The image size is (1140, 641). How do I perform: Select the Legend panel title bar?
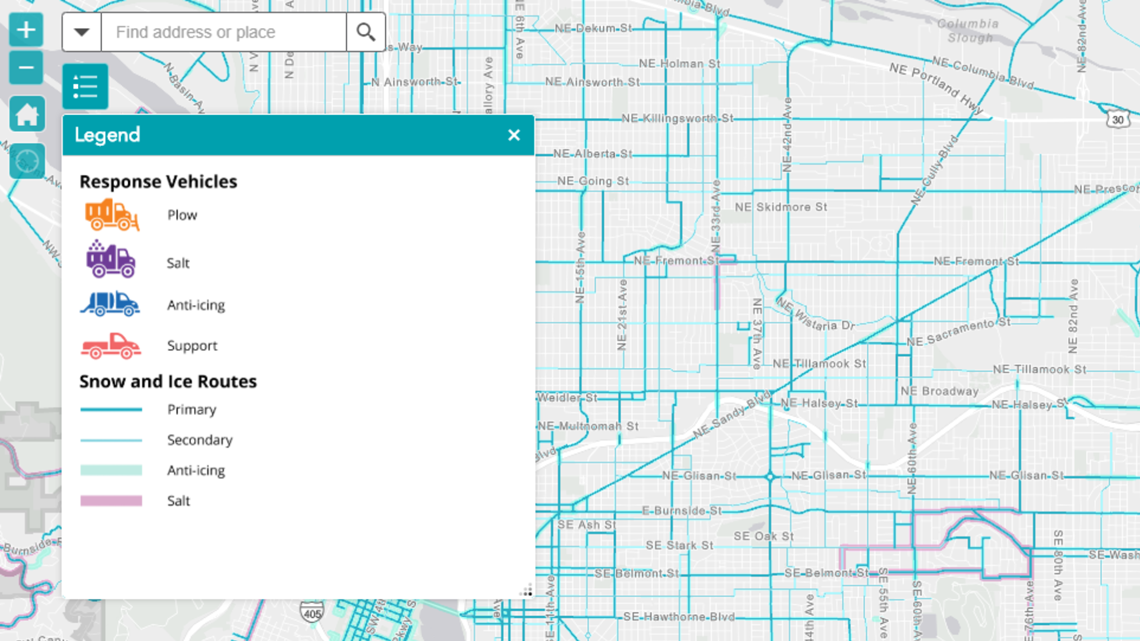point(298,135)
